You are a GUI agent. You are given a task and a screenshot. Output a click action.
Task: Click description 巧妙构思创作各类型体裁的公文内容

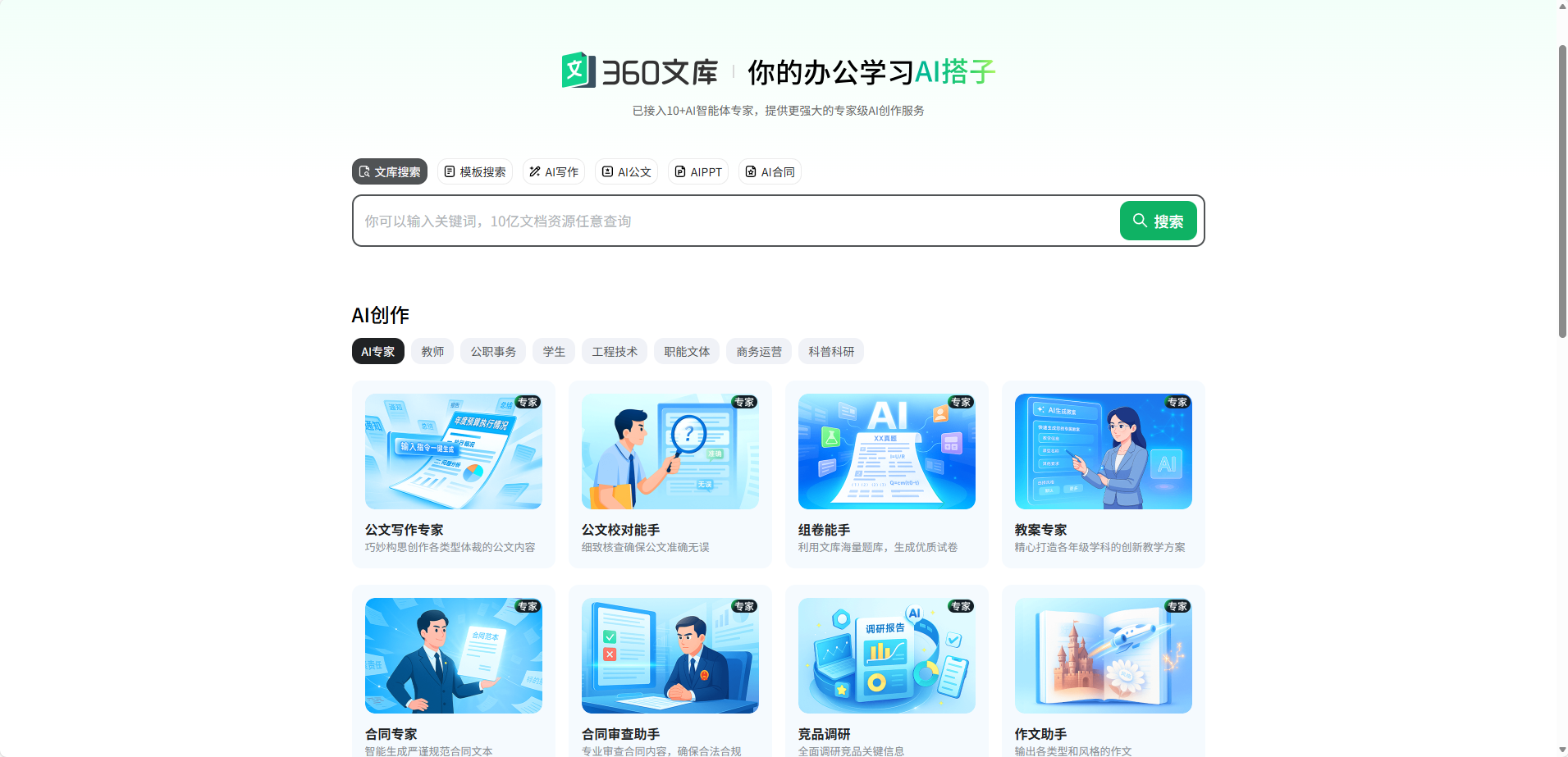click(450, 547)
